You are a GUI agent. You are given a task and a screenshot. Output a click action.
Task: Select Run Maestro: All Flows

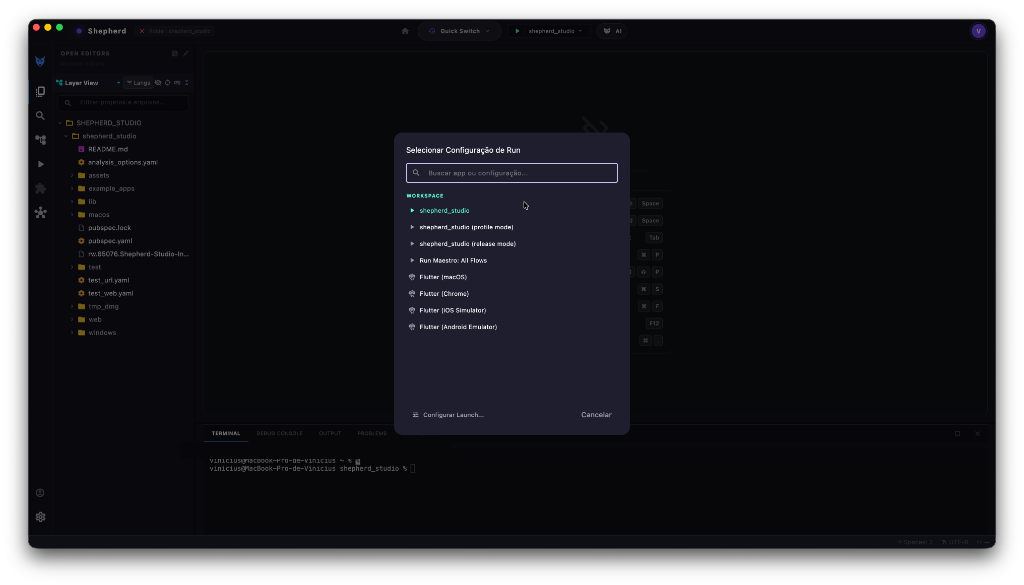click(511, 261)
